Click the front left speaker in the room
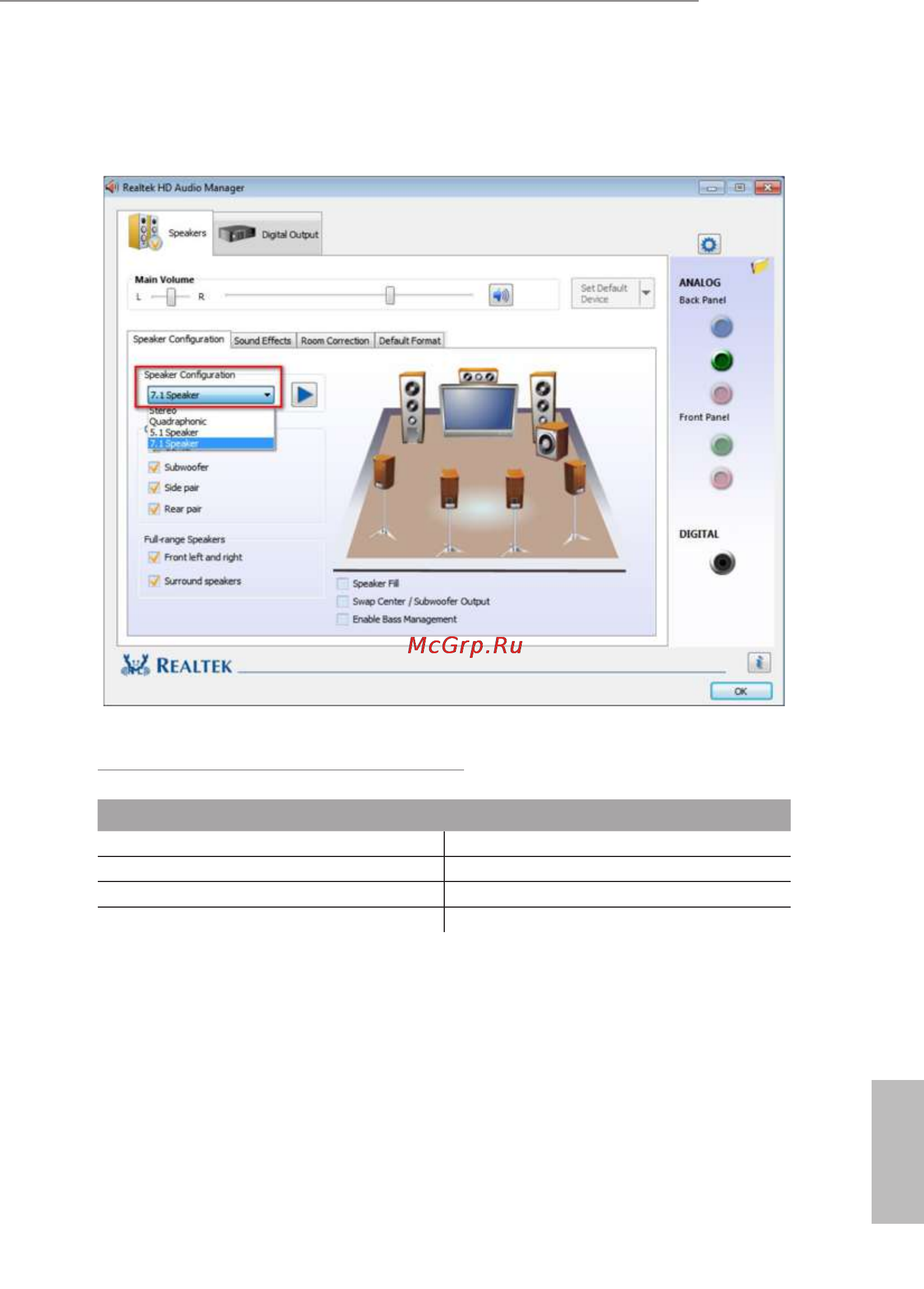This screenshot has height=1289, width=924. coord(412,406)
